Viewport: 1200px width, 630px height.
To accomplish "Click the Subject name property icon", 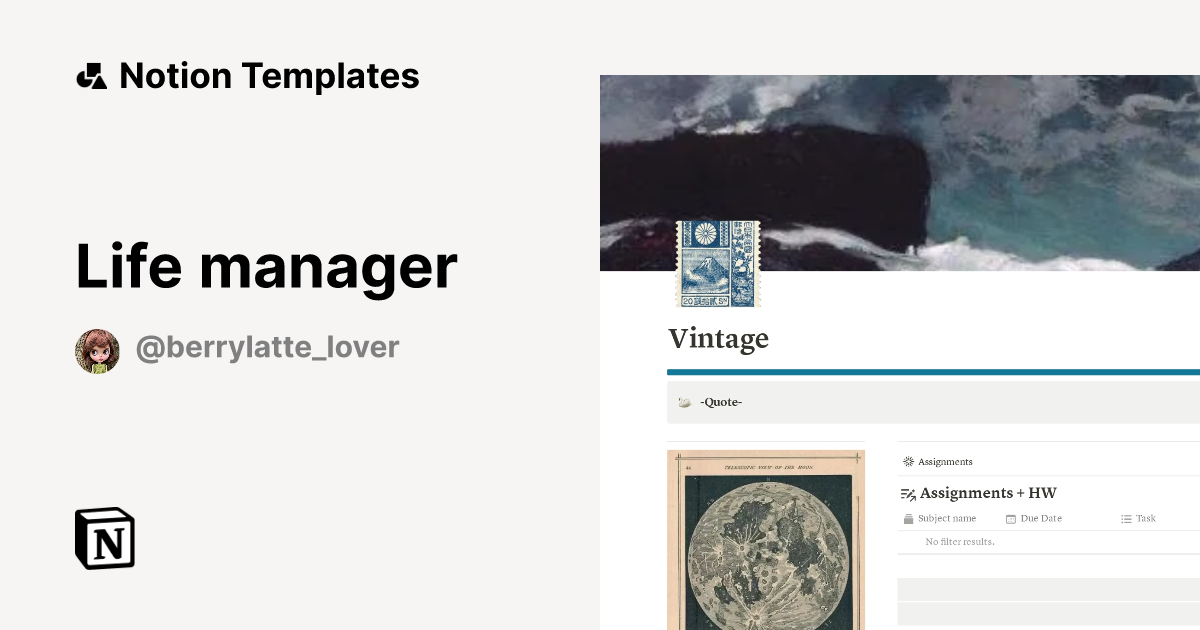I will pyautogui.click(x=910, y=518).
